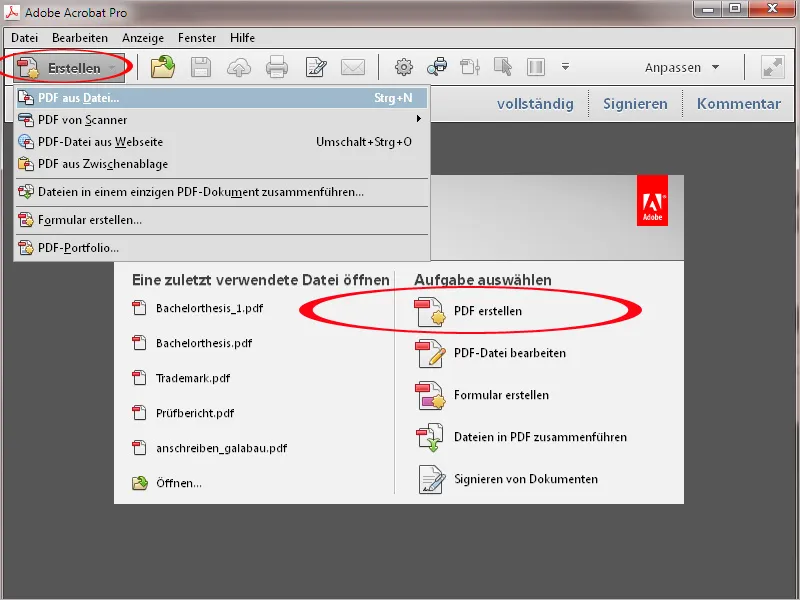Click the save floppy disk icon
Image resolution: width=800 pixels, height=600 pixels.
pyautogui.click(x=201, y=67)
